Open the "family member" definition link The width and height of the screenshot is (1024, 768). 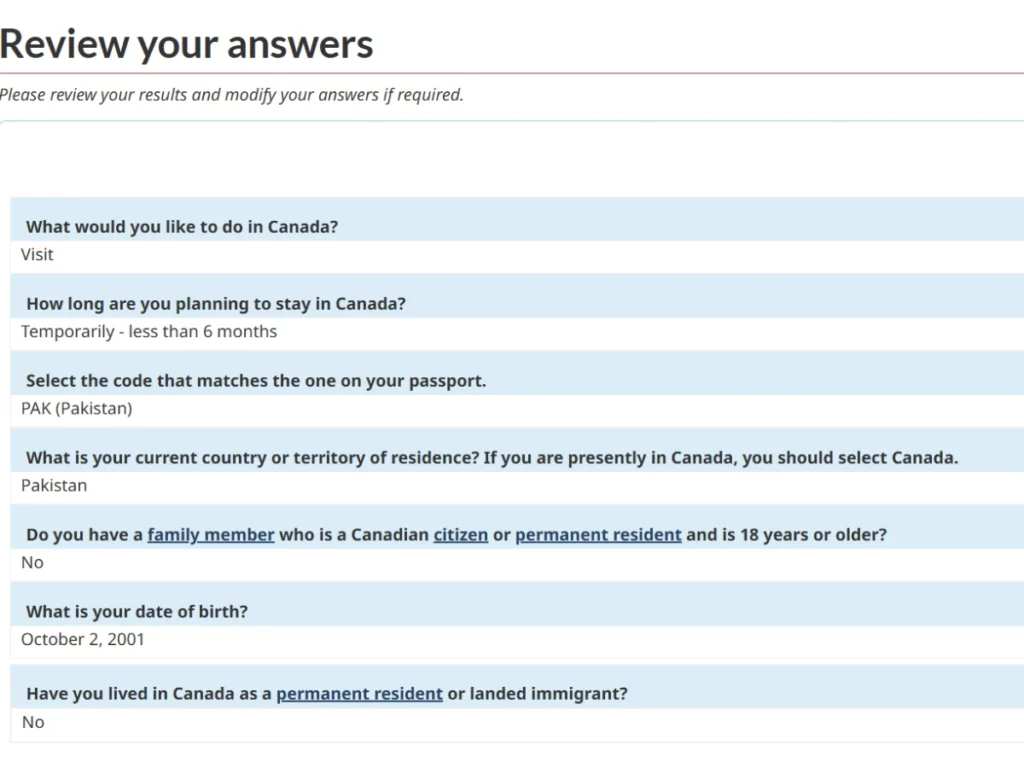[x=210, y=534]
